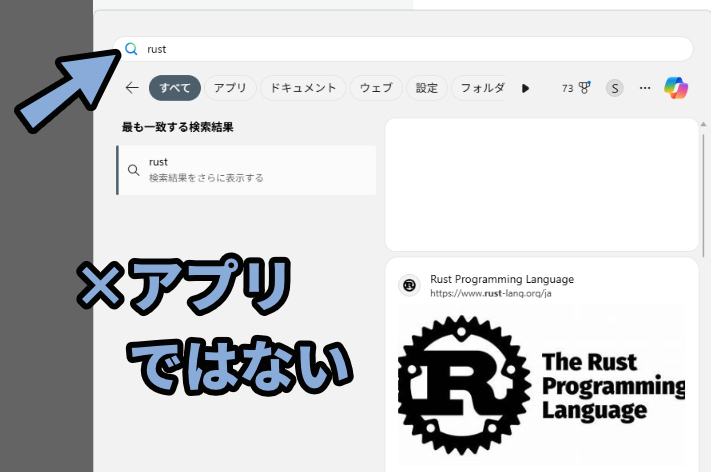This screenshot has width=711, height=472.
Task: Click the preview pane vertical scrollbar
Action: (703, 195)
